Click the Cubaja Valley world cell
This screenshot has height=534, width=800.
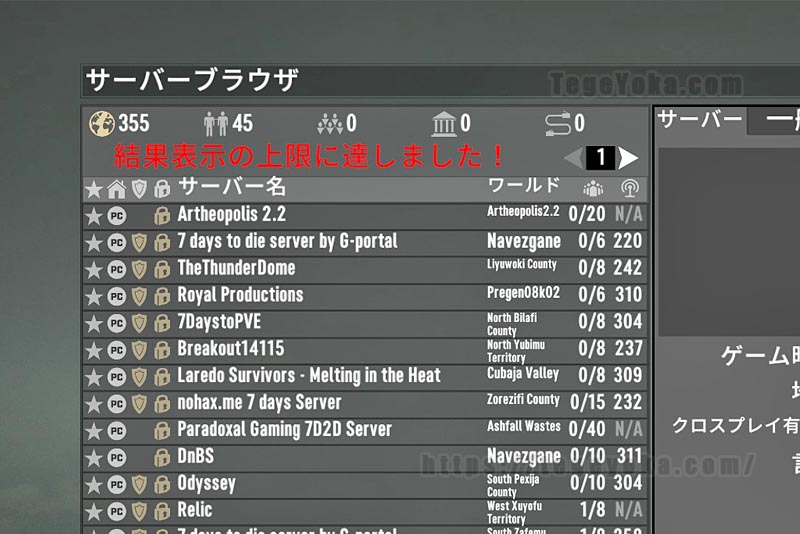[523, 373]
